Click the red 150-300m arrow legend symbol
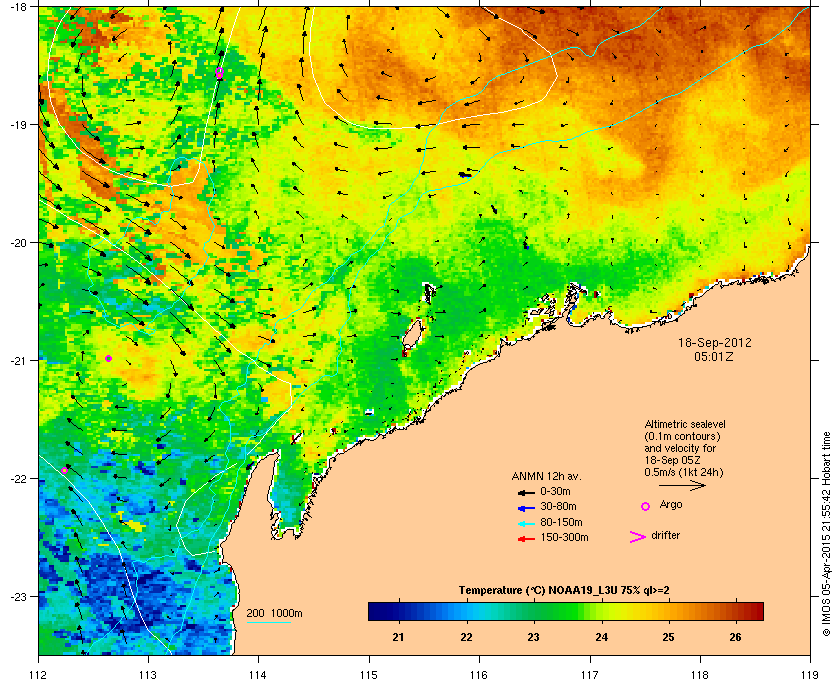This screenshot has width=840, height=680. (x=526, y=539)
